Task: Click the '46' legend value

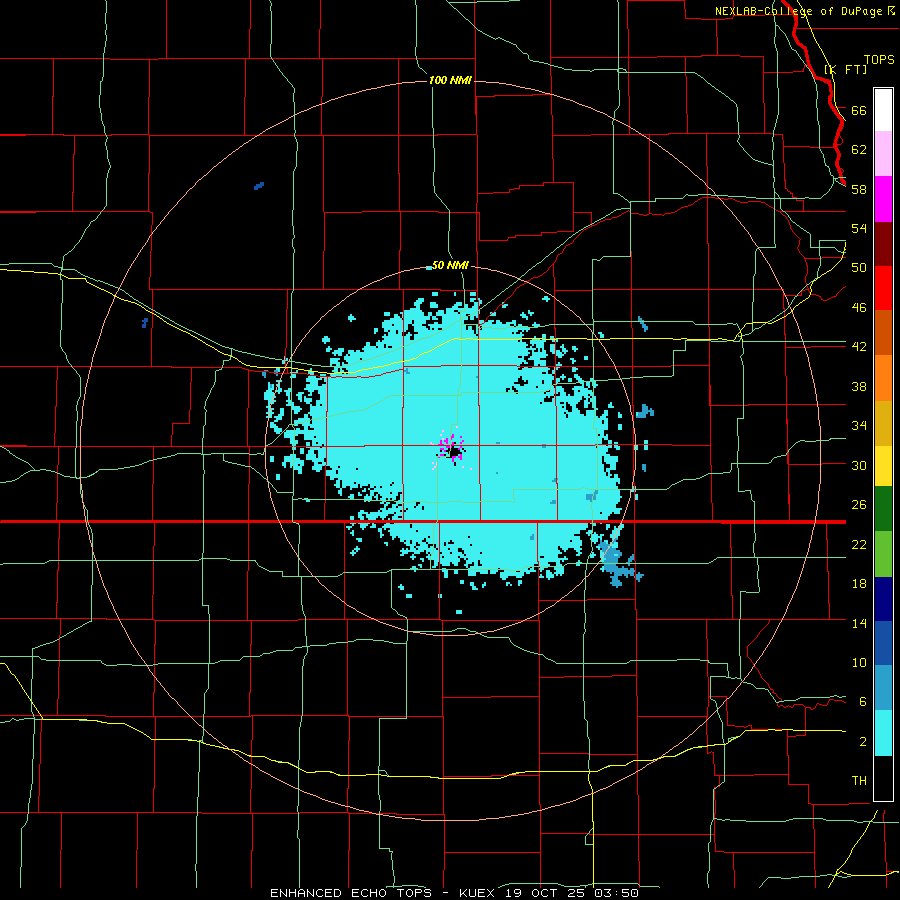Action: tap(859, 307)
